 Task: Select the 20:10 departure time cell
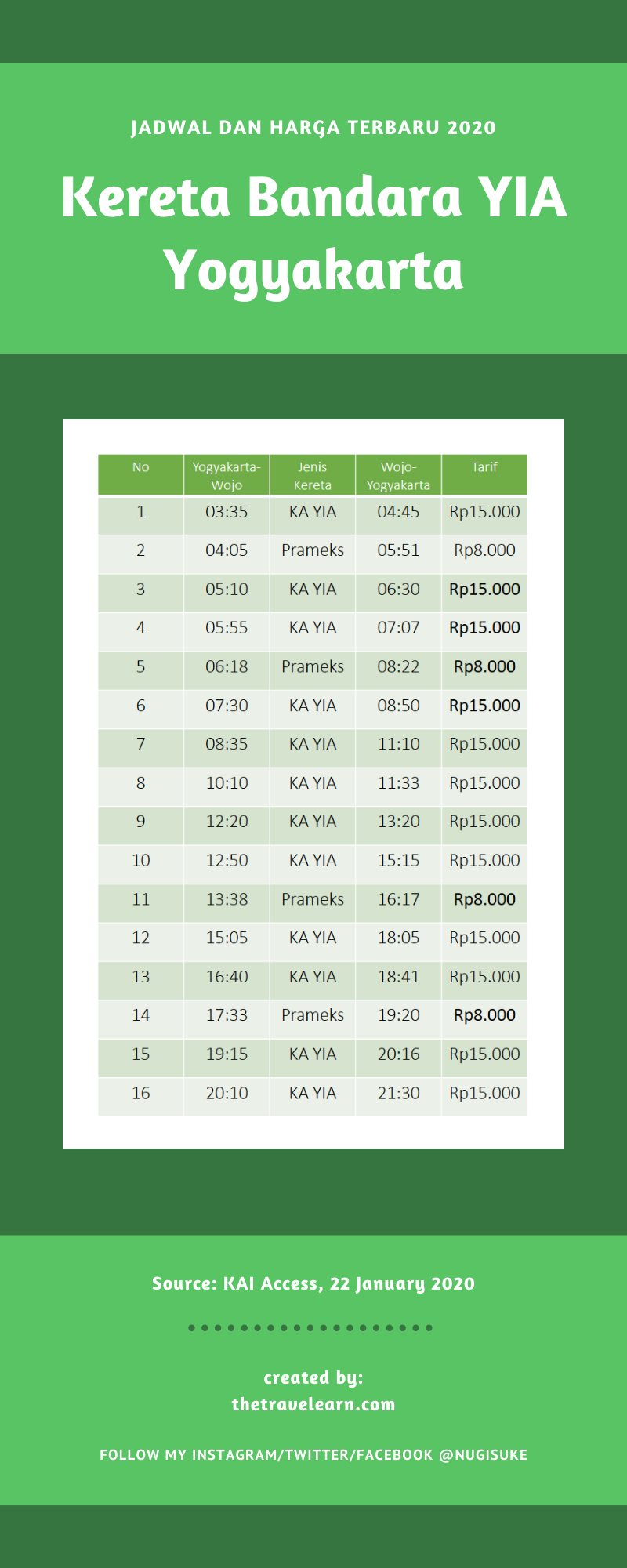[227, 1093]
